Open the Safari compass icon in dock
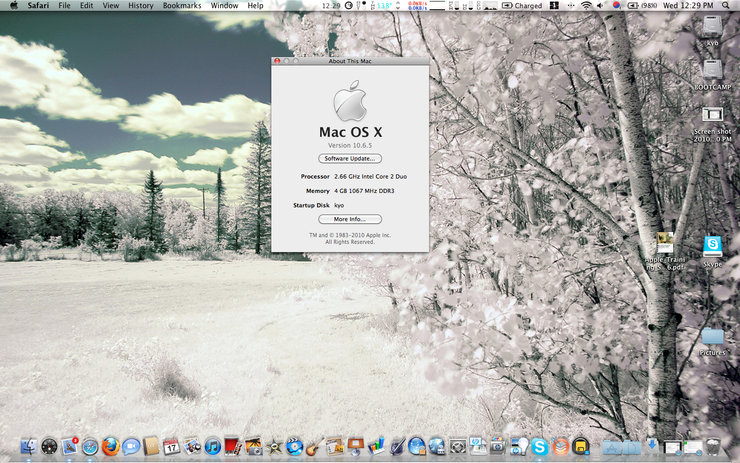 (90, 446)
